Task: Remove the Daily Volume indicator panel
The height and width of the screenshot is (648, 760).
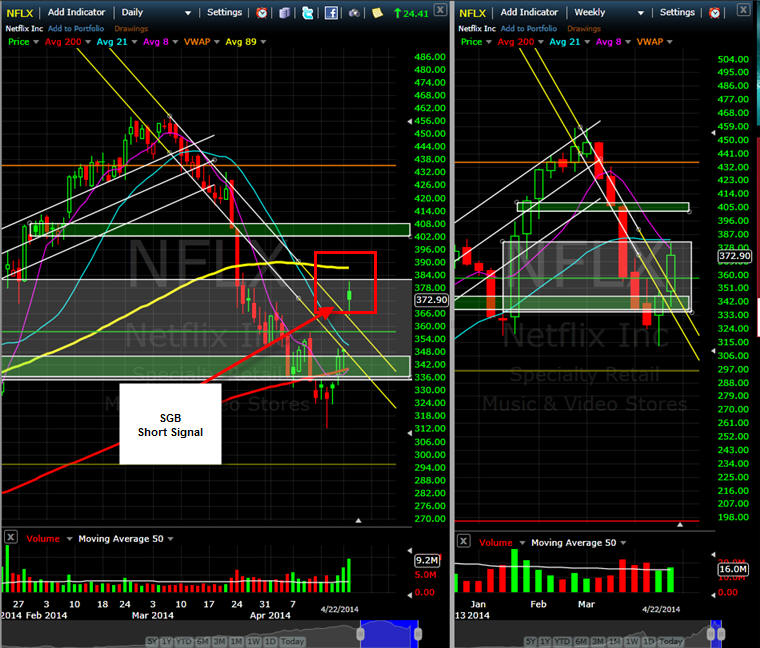Action: coord(11,537)
